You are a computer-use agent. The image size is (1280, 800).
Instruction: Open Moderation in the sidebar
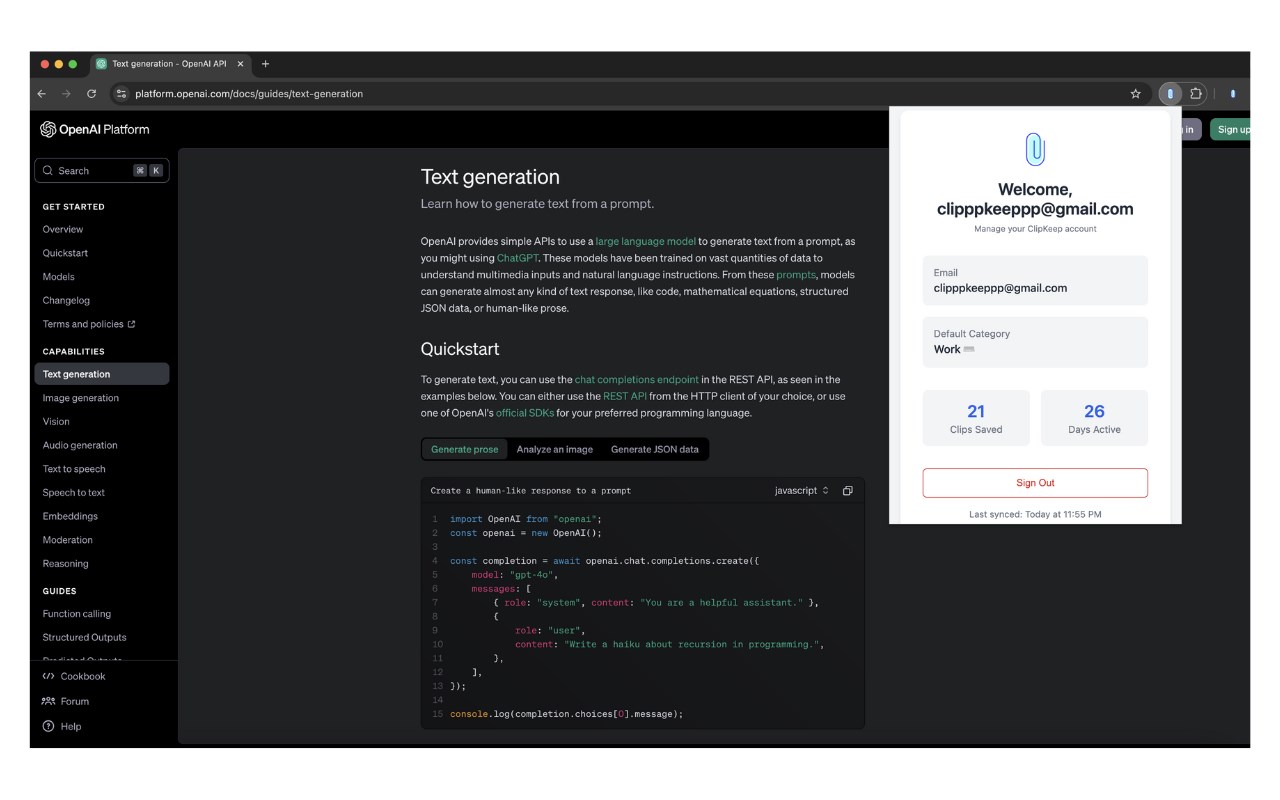68,540
